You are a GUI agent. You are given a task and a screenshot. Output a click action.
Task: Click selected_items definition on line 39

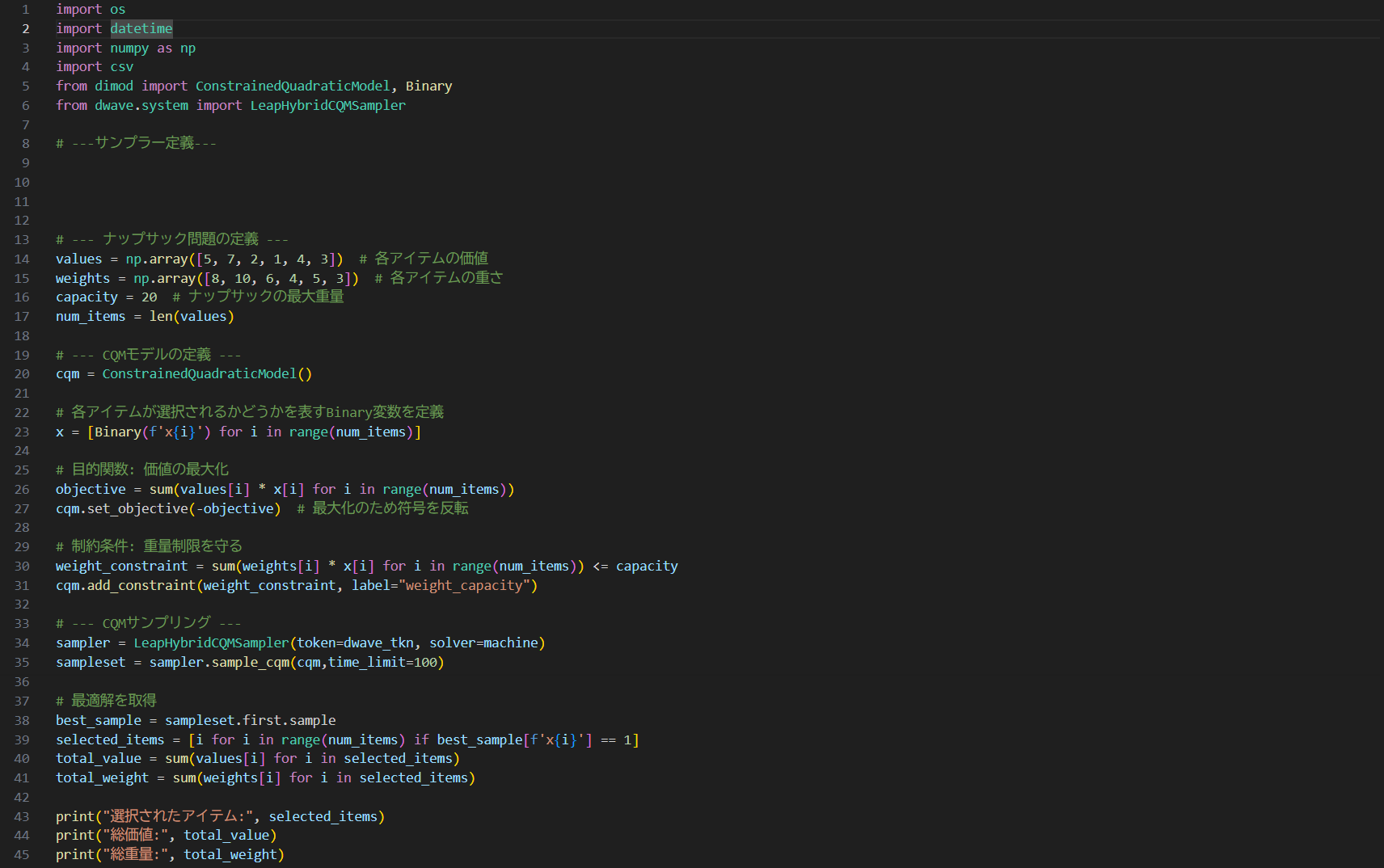(109, 740)
